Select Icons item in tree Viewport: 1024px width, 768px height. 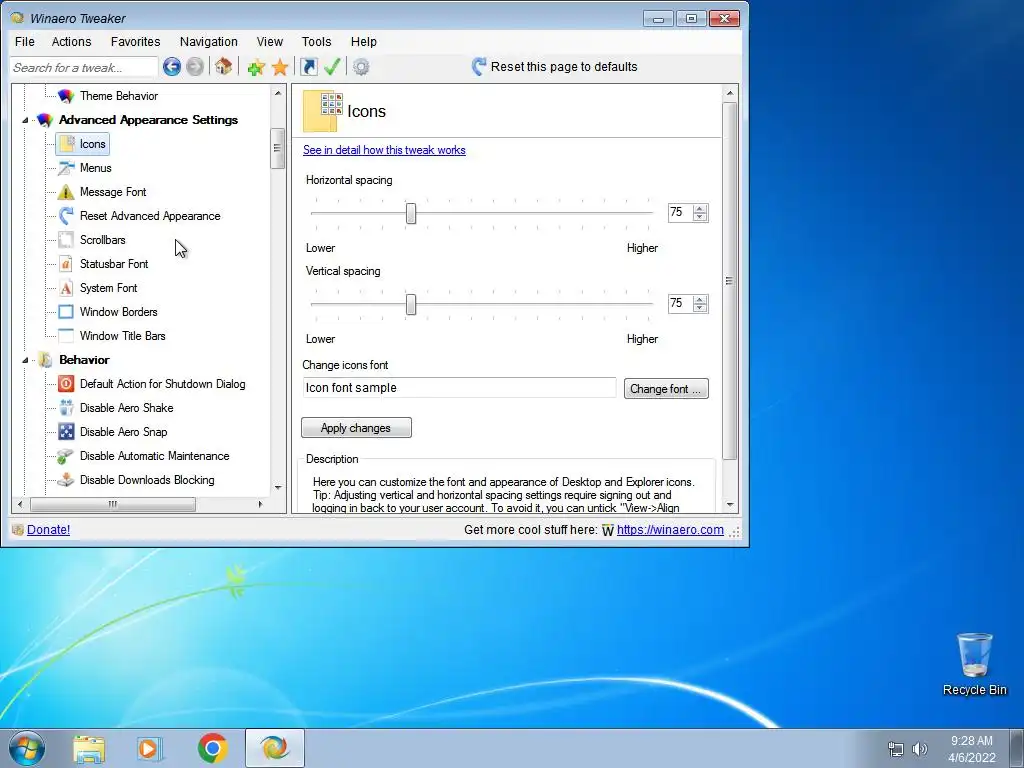coord(82,144)
